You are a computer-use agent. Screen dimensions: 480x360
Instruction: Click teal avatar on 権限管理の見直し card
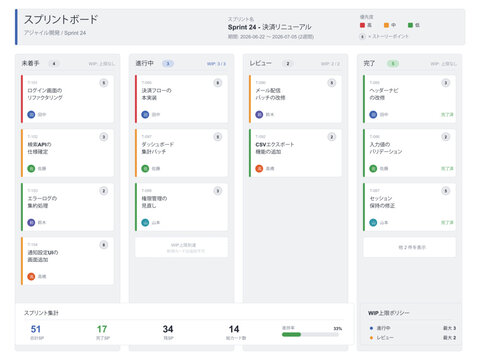point(145,222)
